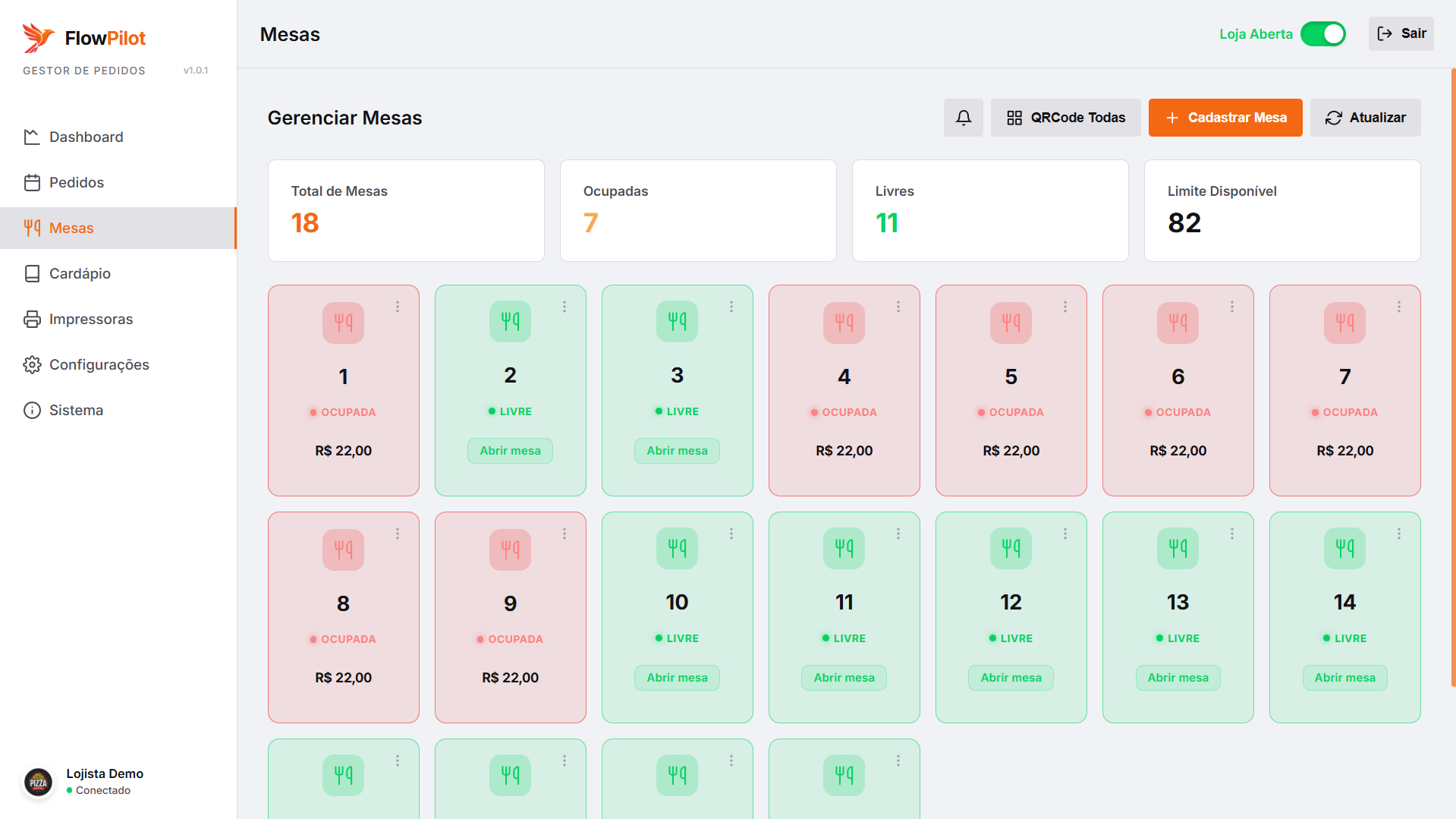1456x819 pixels.
Task: Click Abrir mesa on table 3
Action: pos(677,451)
